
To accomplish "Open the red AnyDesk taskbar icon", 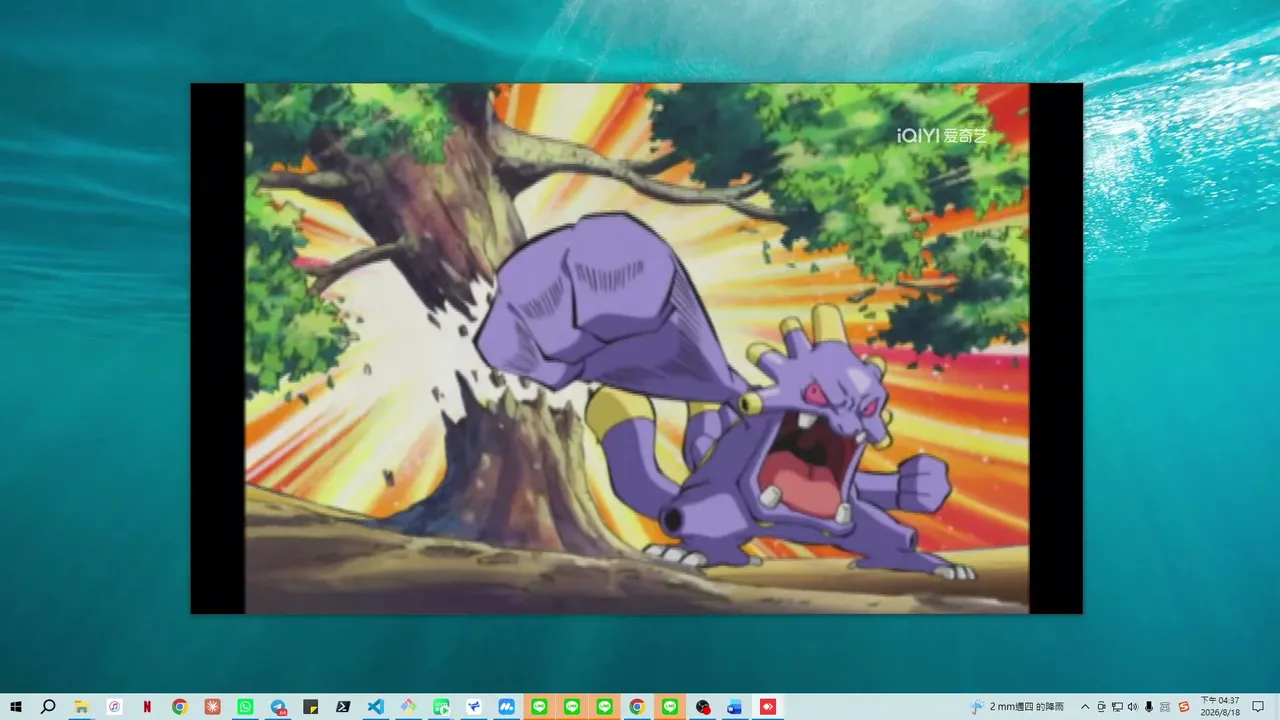I will point(767,706).
